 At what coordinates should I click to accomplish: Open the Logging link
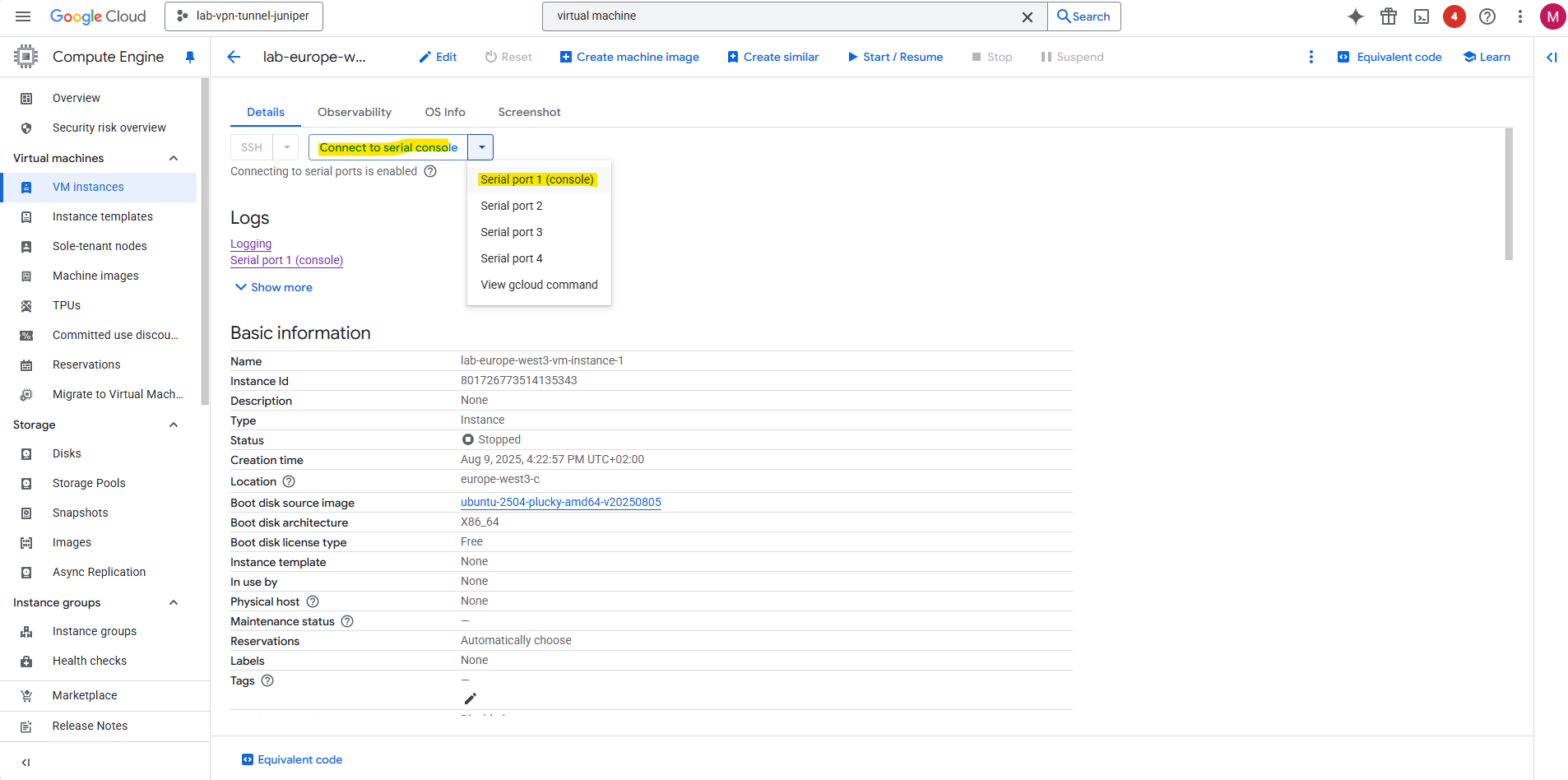[x=251, y=244]
